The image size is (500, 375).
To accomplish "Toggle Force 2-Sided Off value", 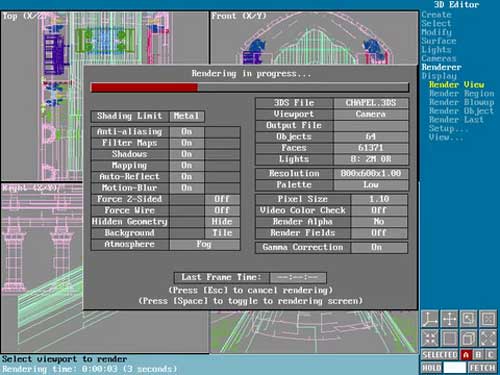I will click(x=222, y=199).
